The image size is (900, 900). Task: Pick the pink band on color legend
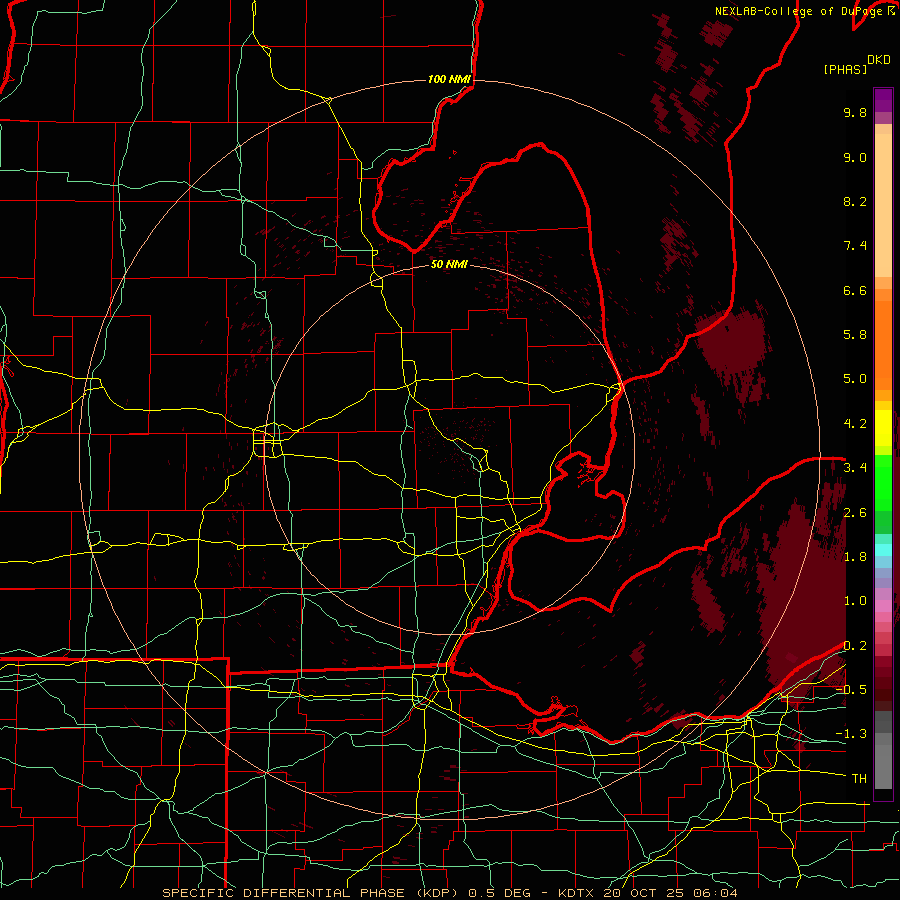(883, 607)
